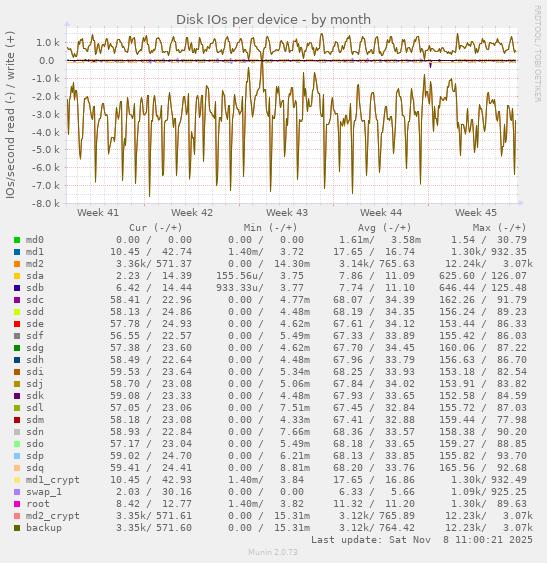
Task: Click the sdo legend label
Action: (x=34, y=444)
